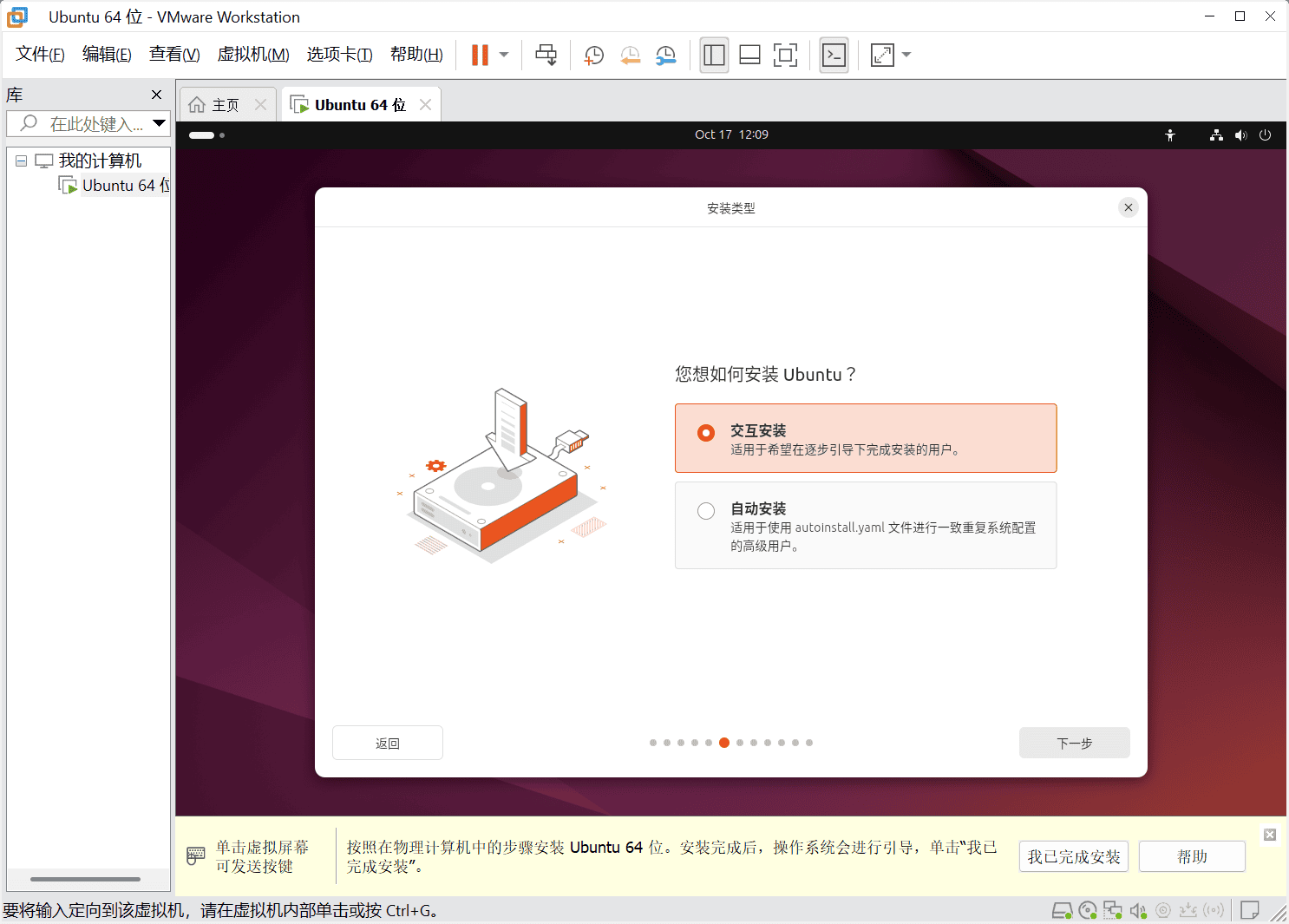Open Ubuntu accessibility menu icon
This screenshot has width=1289, height=924.
(x=1170, y=134)
